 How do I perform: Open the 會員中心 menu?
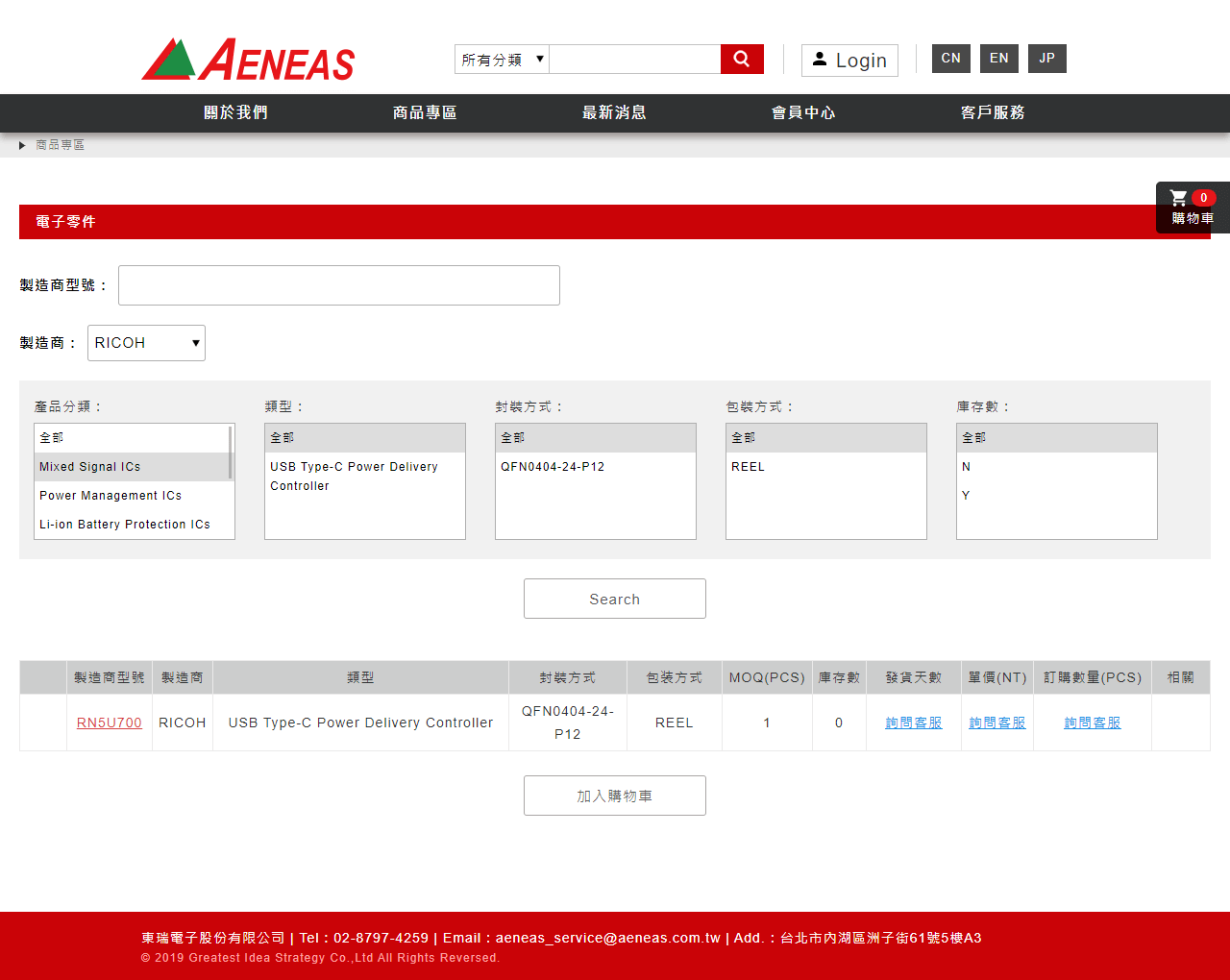pyautogui.click(x=803, y=112)
